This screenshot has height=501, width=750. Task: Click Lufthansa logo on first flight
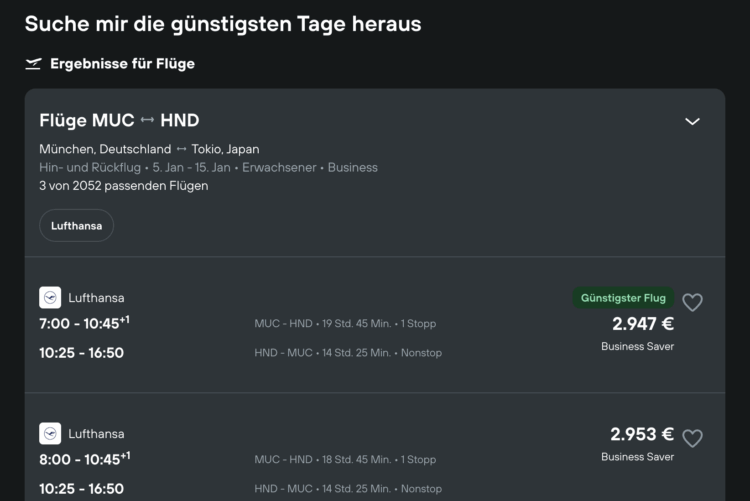[50, 297]
